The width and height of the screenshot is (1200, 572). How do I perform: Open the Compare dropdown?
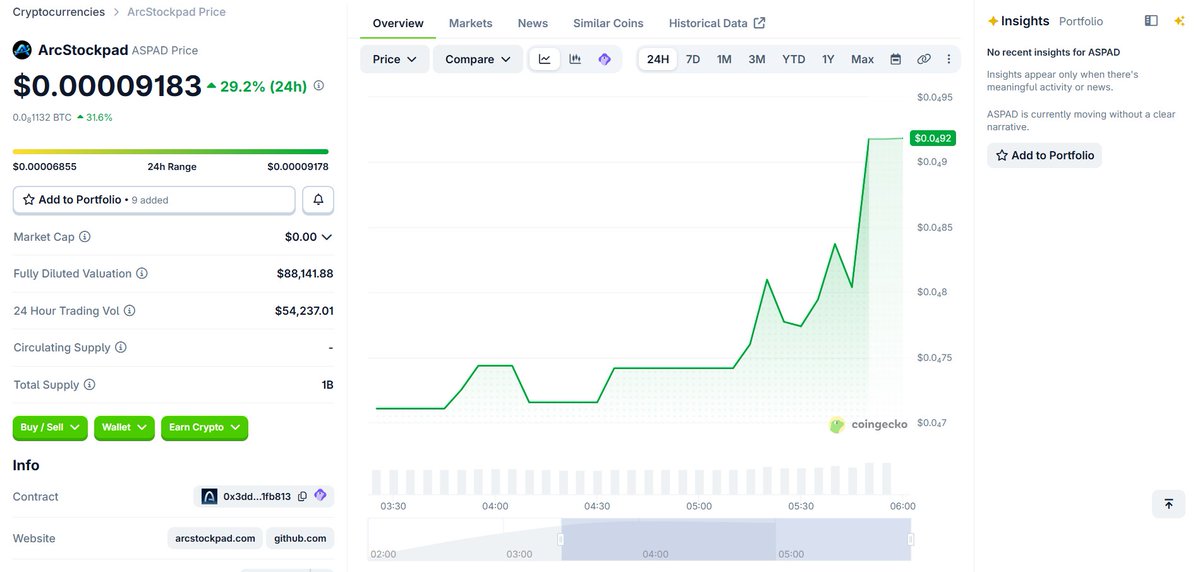click(x=478, y=59)
